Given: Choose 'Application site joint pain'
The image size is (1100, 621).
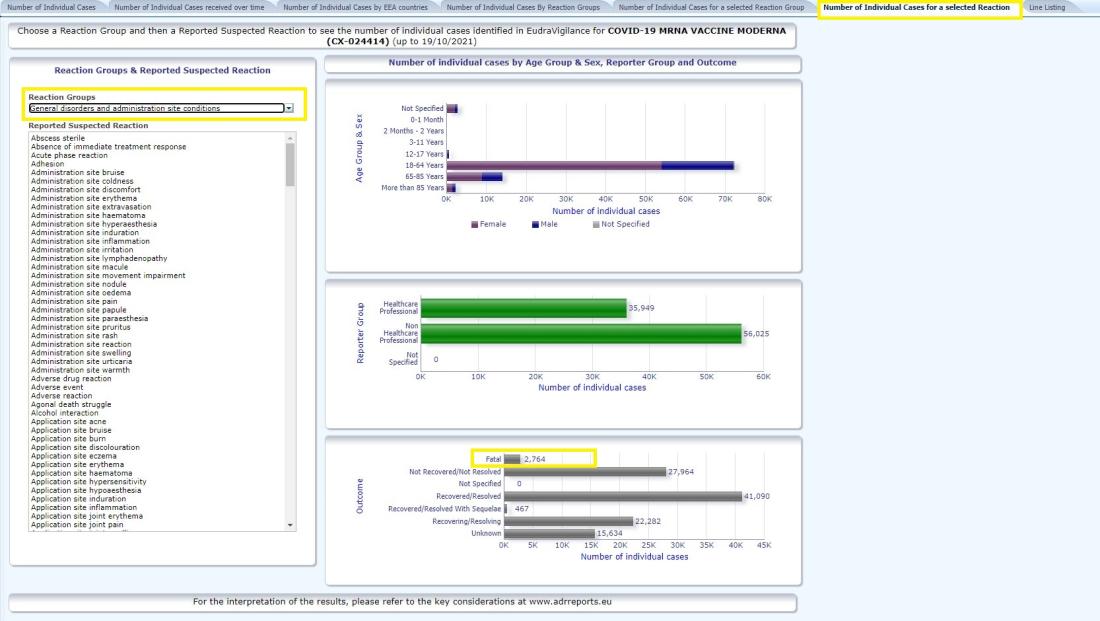Looking at the screenshot, I should pyautogui.click(x=76, y=525).
